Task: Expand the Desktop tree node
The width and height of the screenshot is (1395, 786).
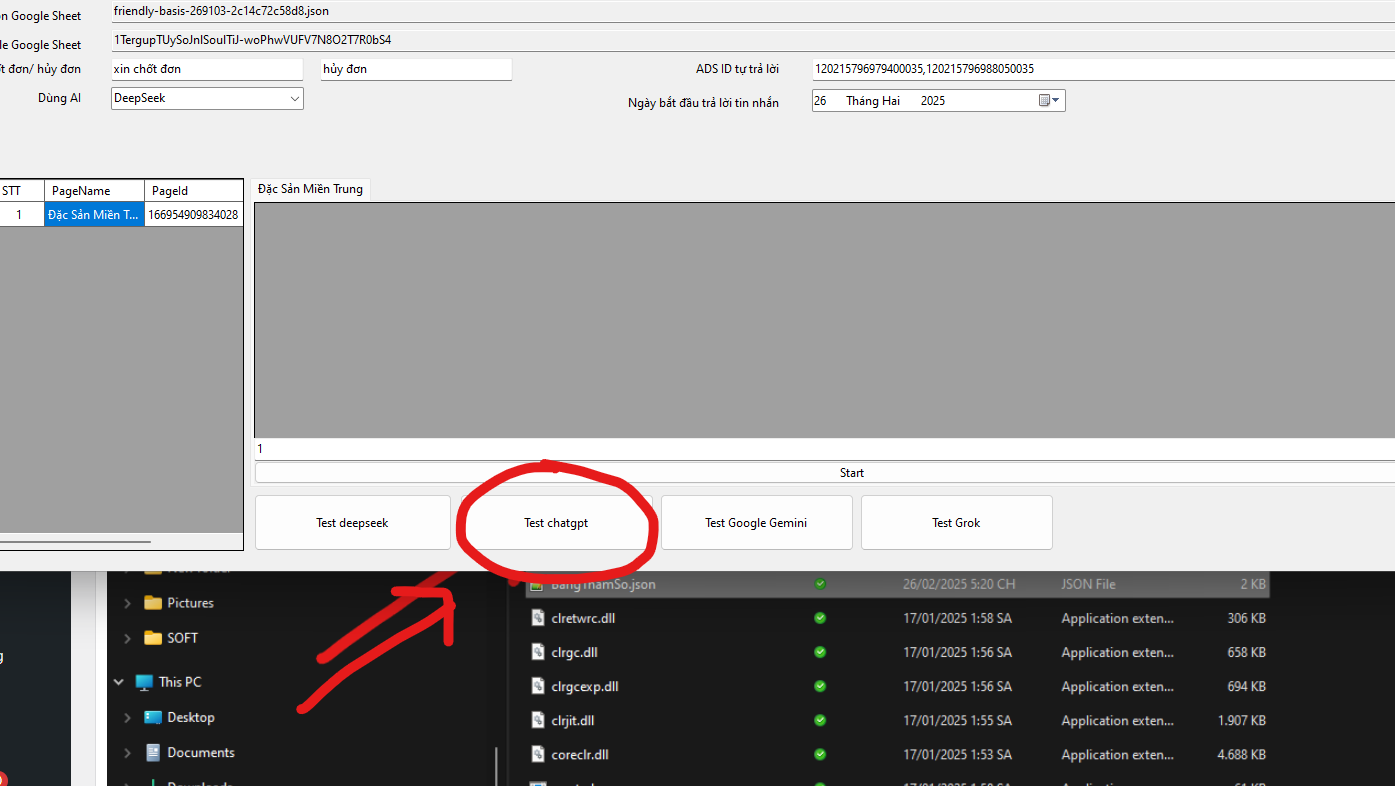Action: click(127, 718)
